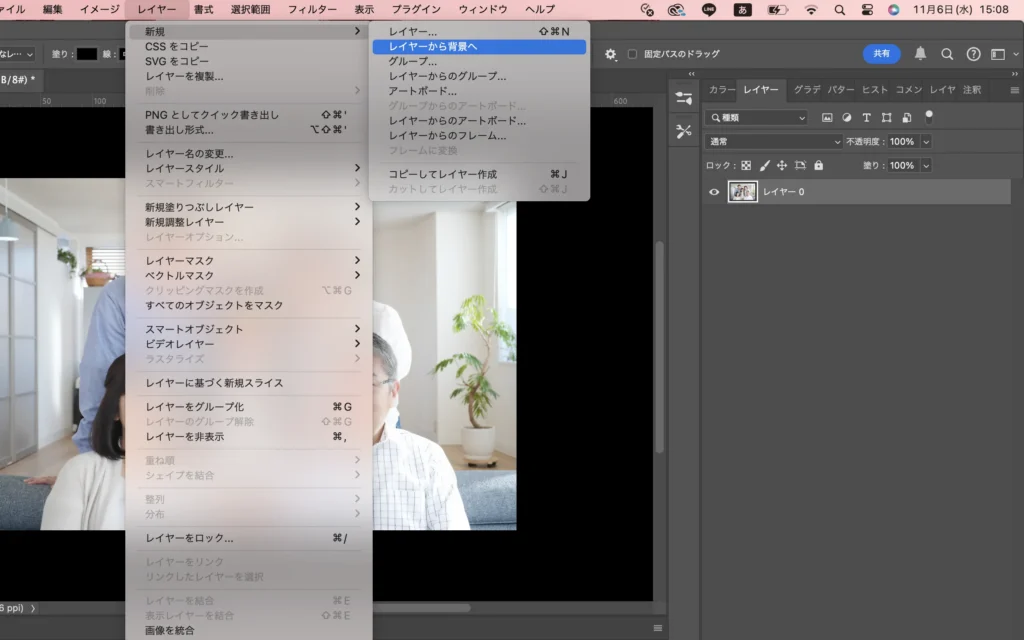Viewport: 1024px width, 640px height.
Task: Click the lock all (padlock) icon
Action: (819, 166)
